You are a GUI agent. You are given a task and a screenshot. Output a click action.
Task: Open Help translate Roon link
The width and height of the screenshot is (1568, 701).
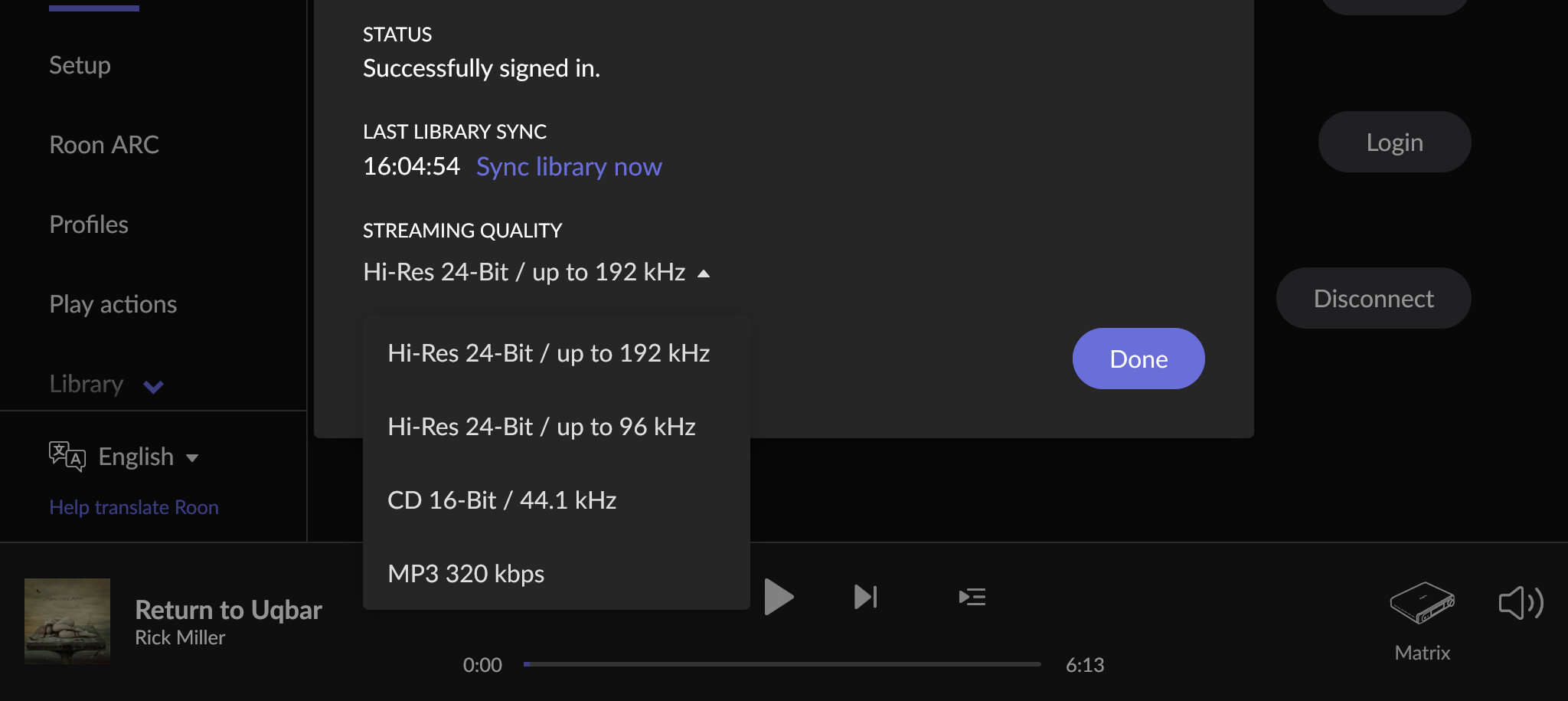point(134,507)
